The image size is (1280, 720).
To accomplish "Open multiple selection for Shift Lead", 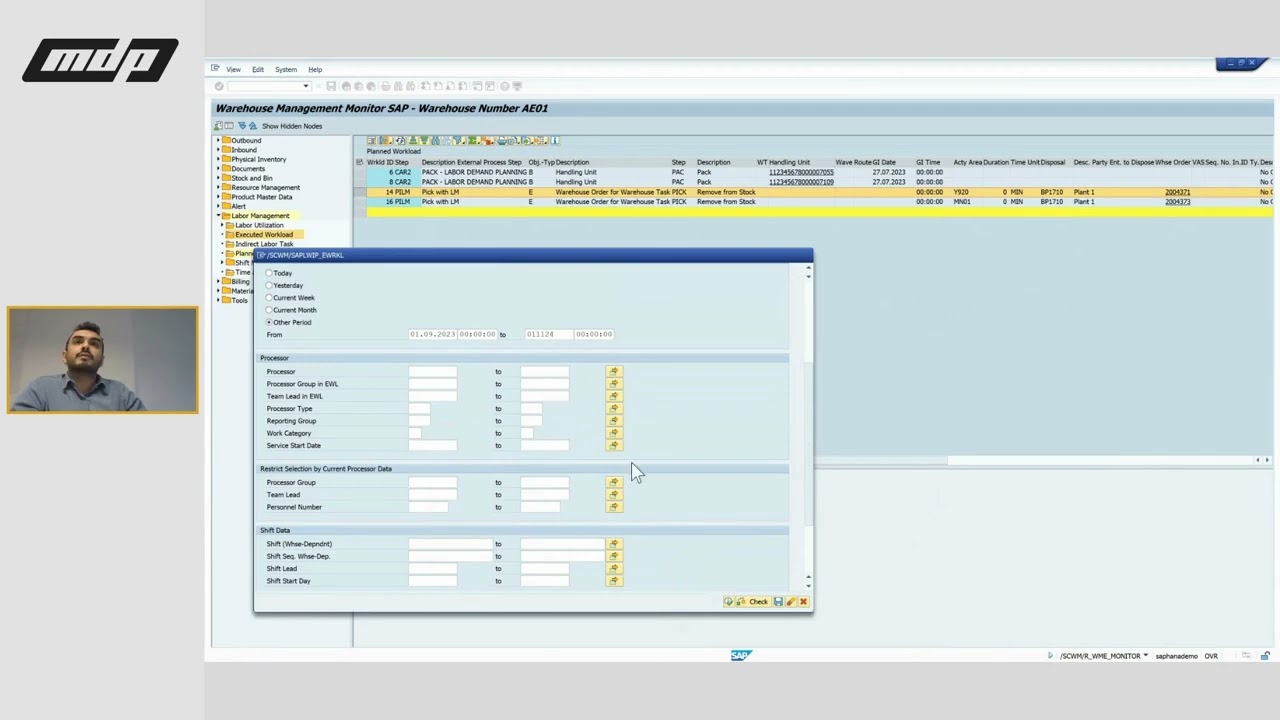I will [x=614, y=569].
